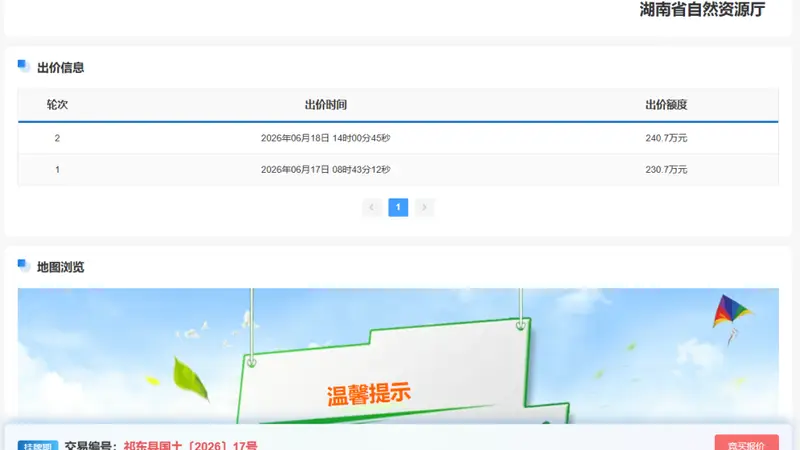Screen dimensions: 800x450
Task: Go to previous page of bid records
Action: tap(372, 207)
